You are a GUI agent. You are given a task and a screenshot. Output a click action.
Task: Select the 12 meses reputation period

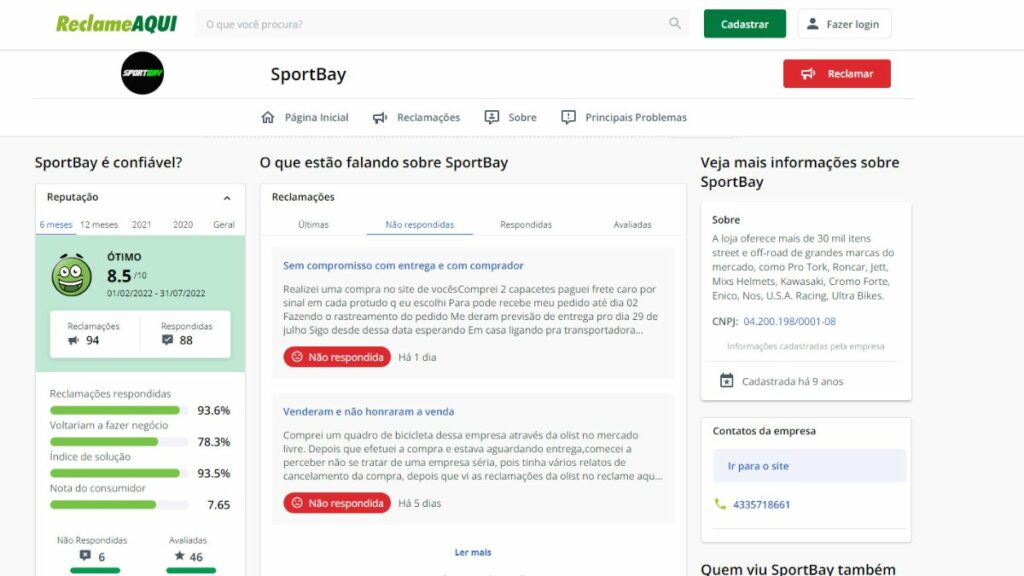pos(99,225)
